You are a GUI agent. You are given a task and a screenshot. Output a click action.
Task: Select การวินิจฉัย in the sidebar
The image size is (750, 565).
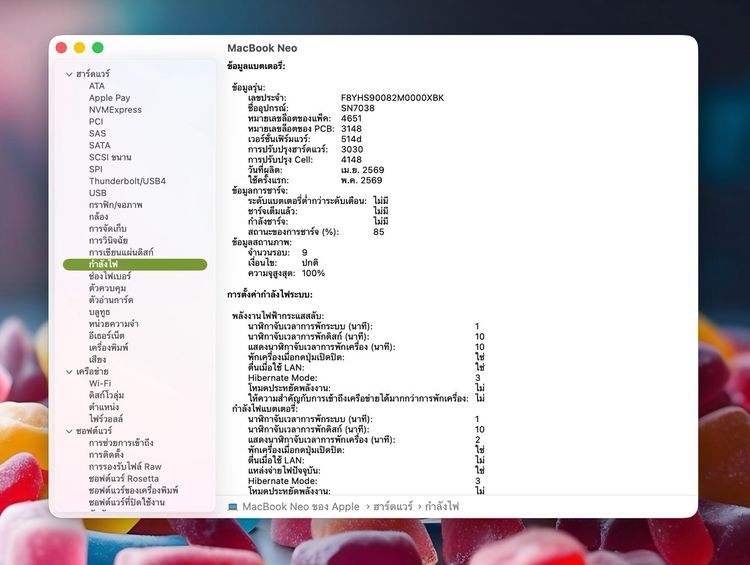tap(108, 241)
